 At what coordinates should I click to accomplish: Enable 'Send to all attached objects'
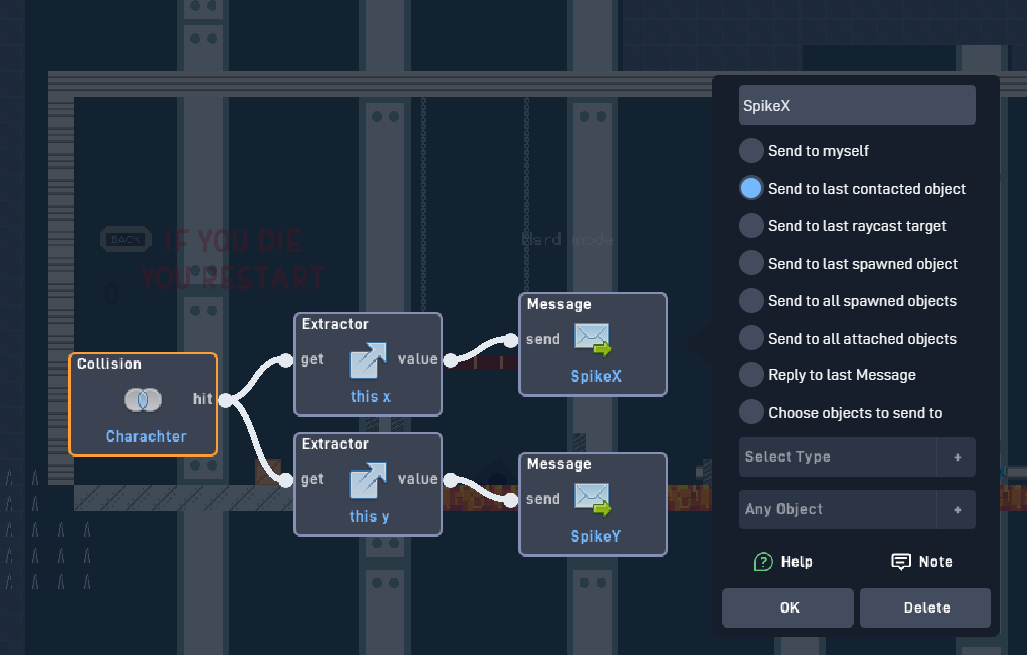[x=751, y=338]
